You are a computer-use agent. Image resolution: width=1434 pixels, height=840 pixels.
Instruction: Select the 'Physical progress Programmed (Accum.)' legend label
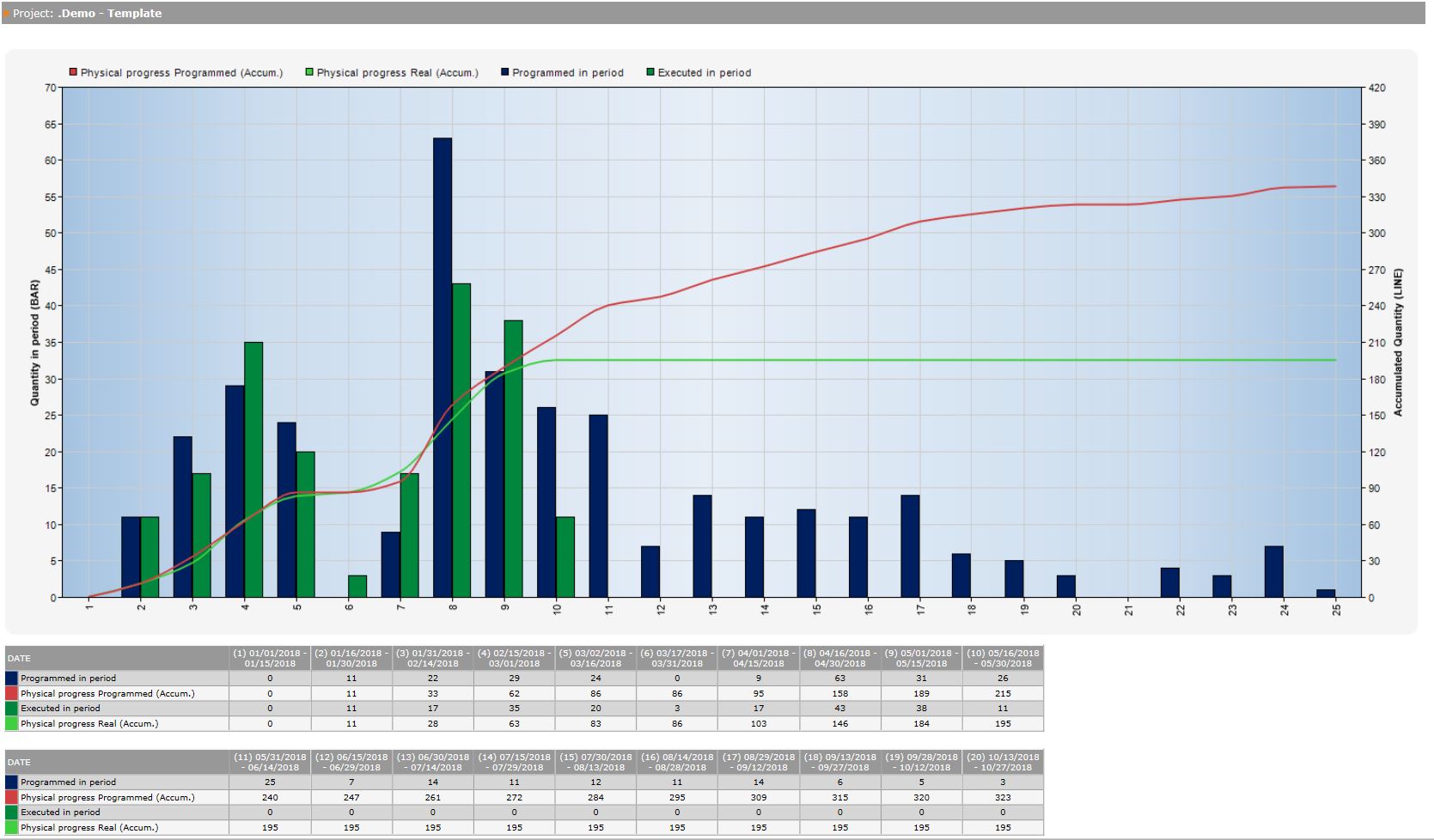181,73
